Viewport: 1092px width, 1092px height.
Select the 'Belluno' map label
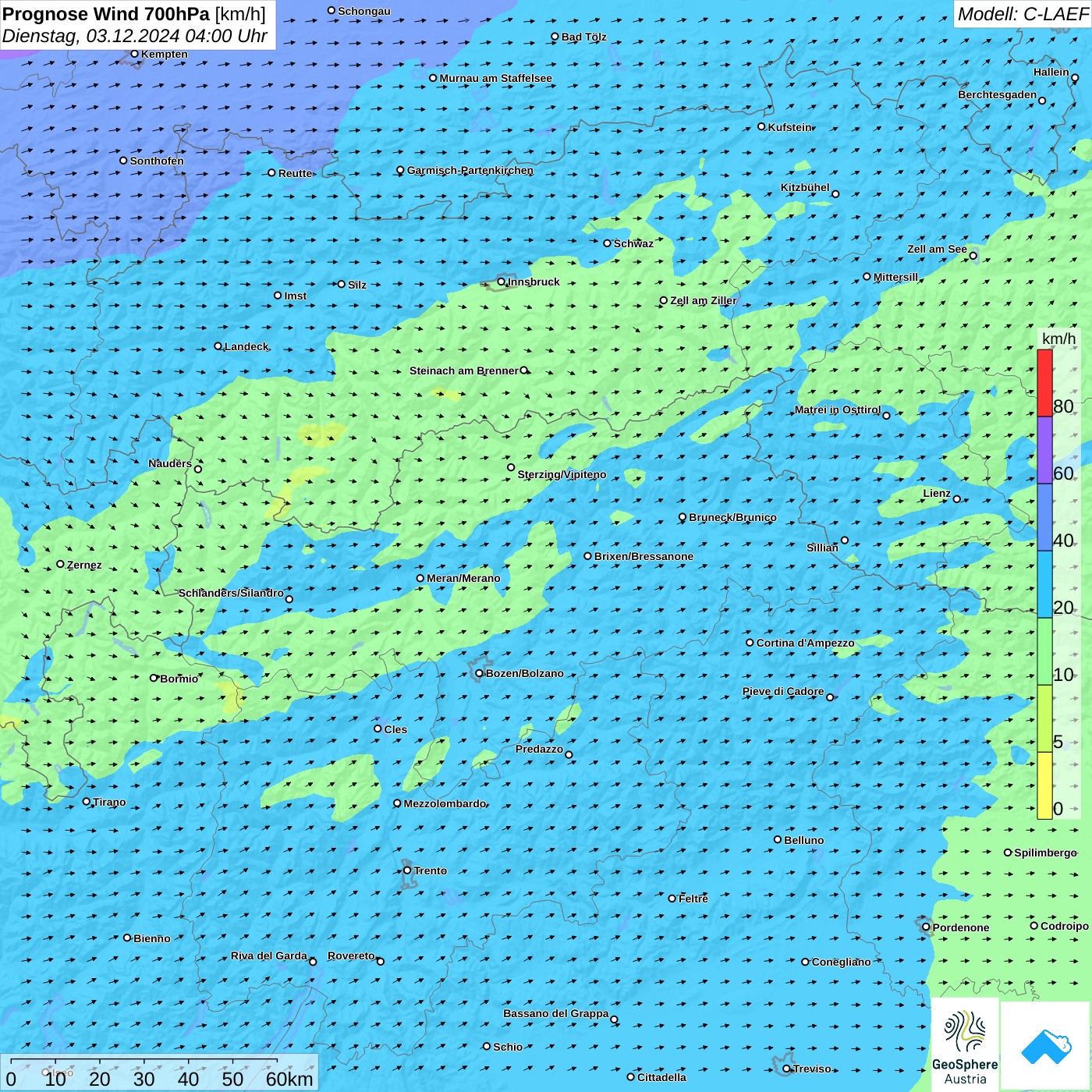tap(803, 840)
